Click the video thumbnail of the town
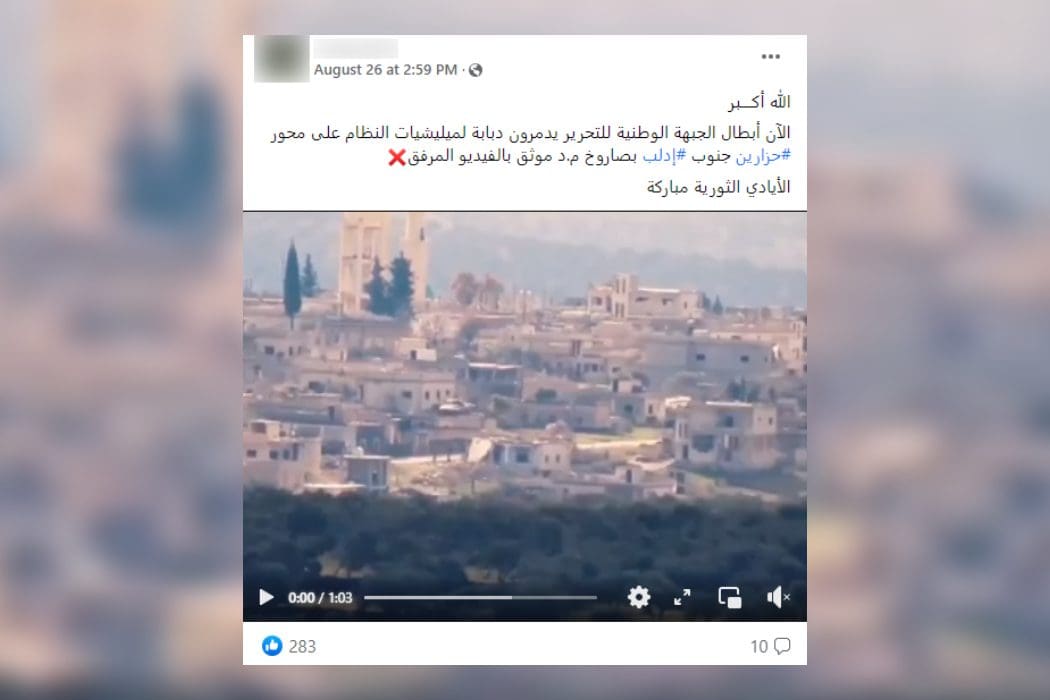 point(524,395)
